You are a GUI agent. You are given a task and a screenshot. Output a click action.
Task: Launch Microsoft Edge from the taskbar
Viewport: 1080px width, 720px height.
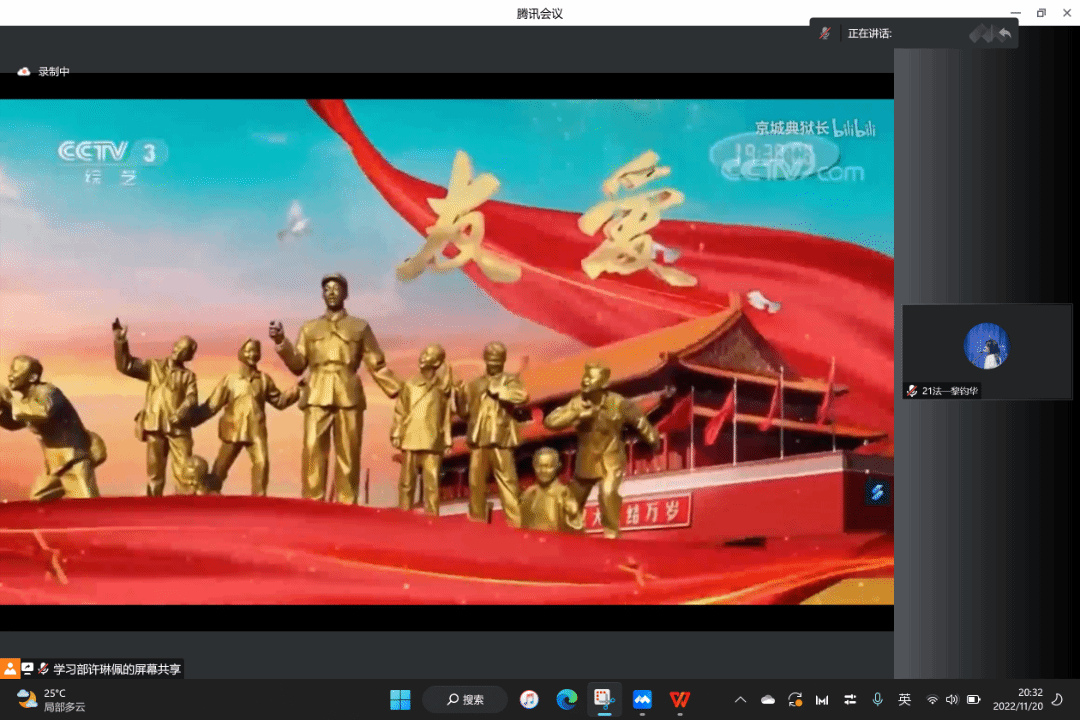(567, 699)
